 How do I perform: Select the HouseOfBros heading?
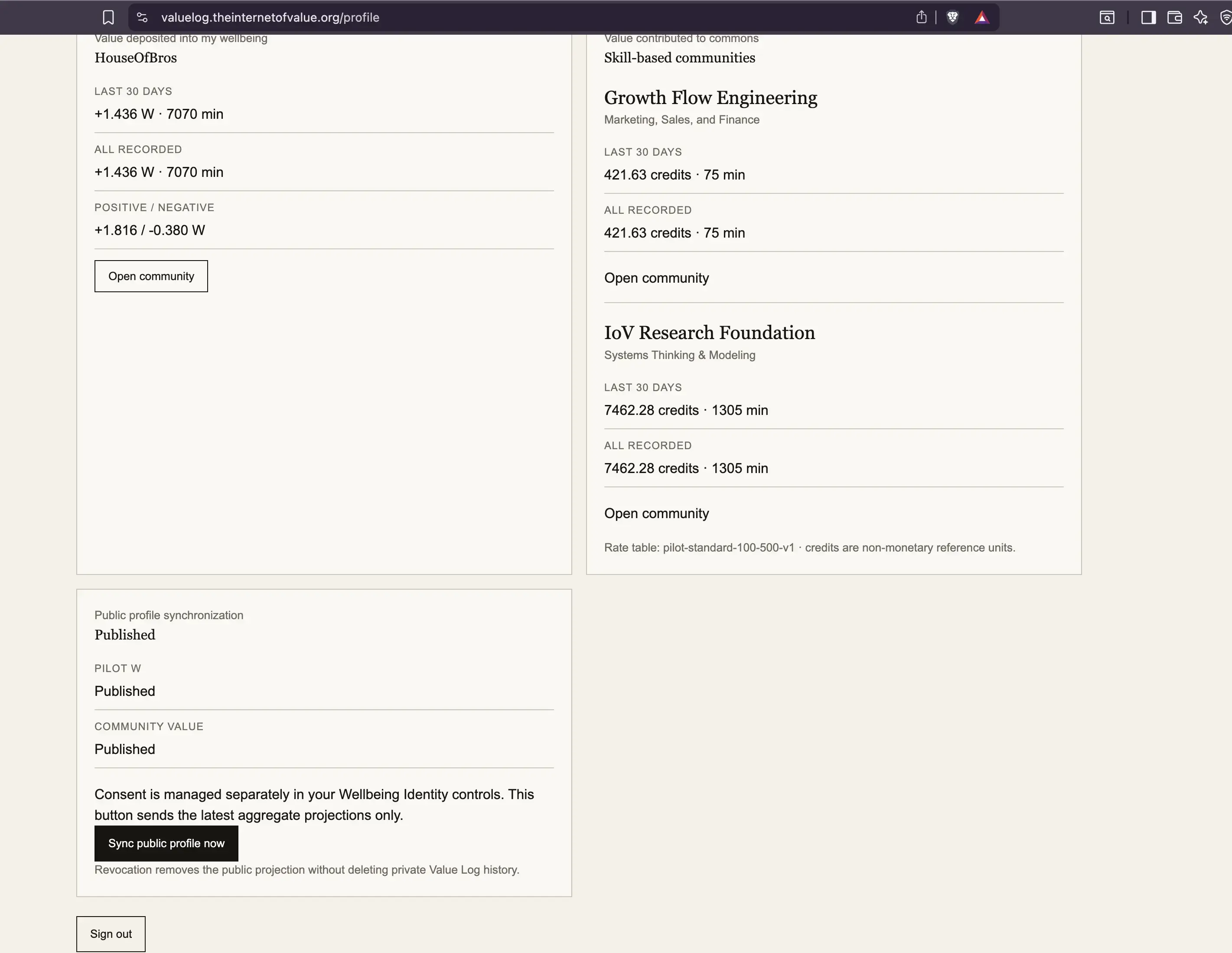click(135, 58)
